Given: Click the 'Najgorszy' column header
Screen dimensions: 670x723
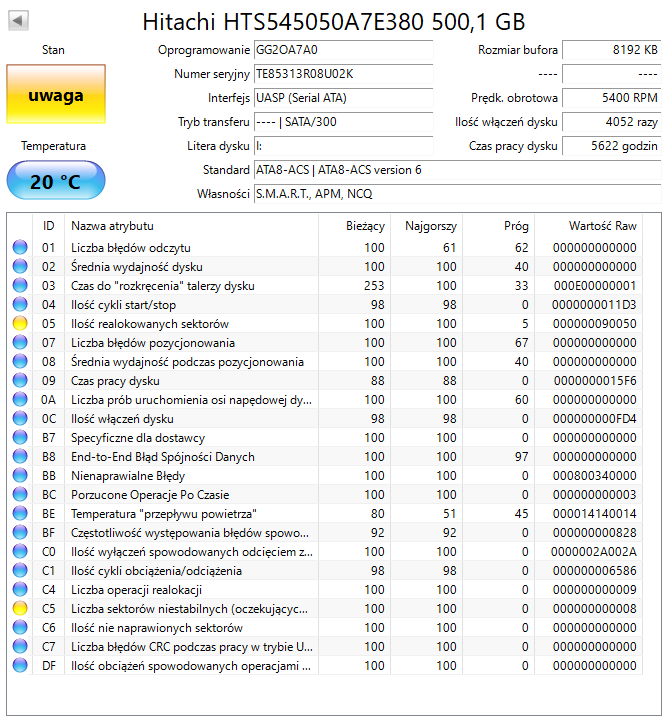Looking at the screenshot, I should pyautogui.click(x=427, y=226).
